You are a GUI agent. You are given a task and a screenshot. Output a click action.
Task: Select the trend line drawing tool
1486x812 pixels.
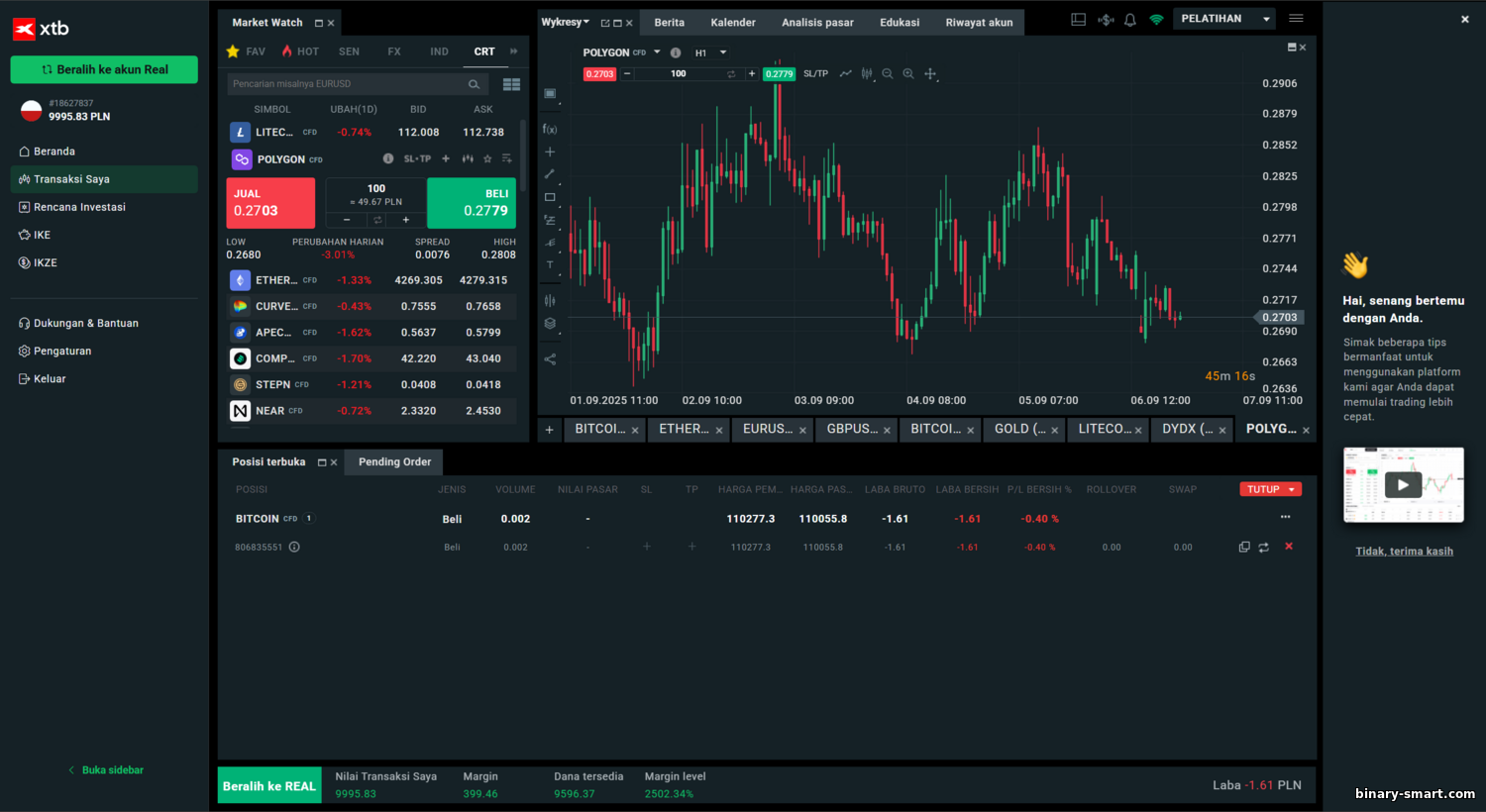click(550, 174)
